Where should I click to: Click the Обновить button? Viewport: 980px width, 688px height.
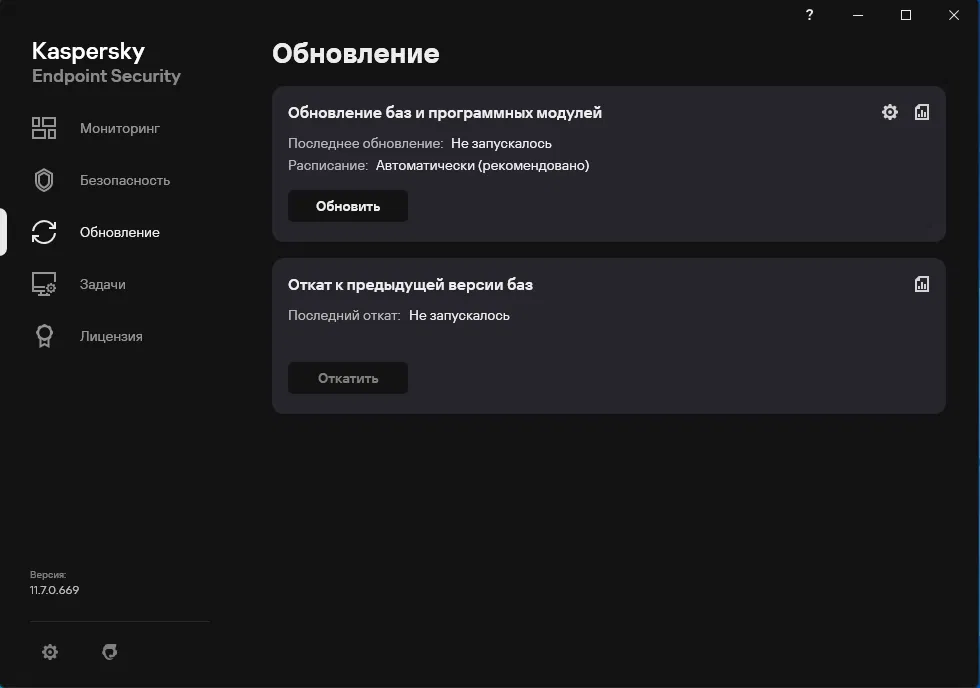348,206
